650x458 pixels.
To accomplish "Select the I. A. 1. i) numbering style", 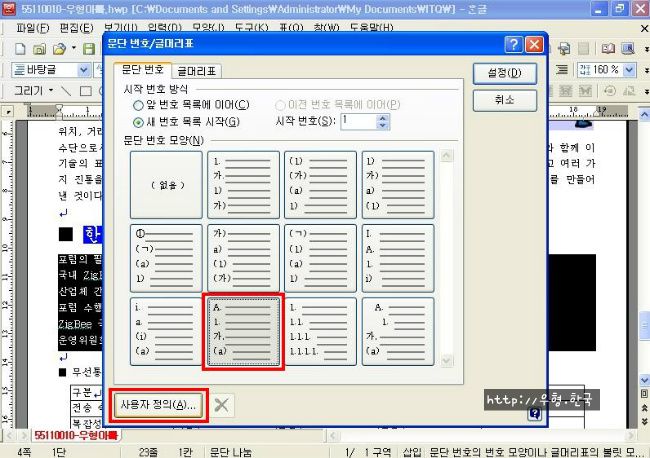I will click(x=398, y=258).
